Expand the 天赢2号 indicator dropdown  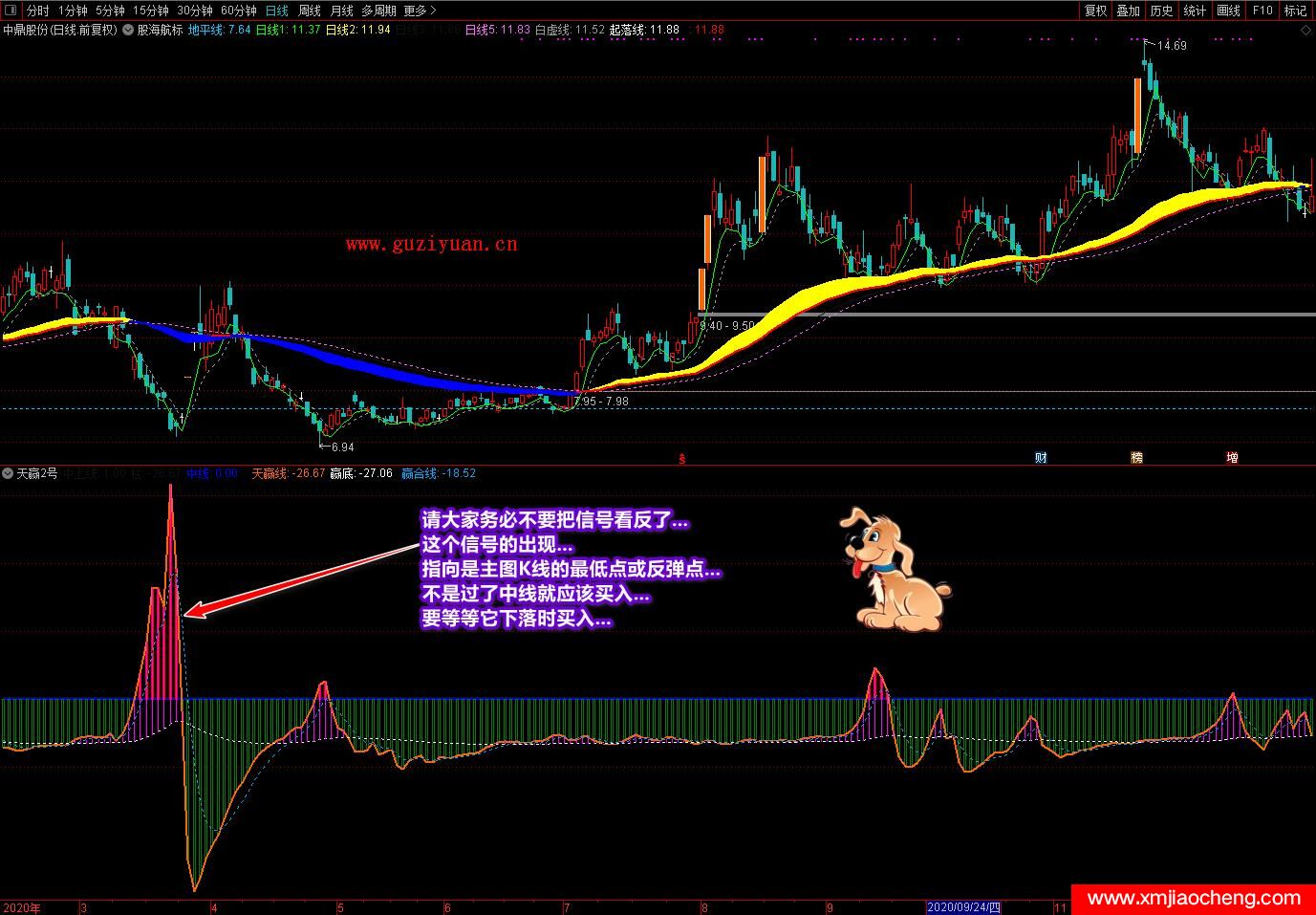pyautogui.click(x=8, y=473)
